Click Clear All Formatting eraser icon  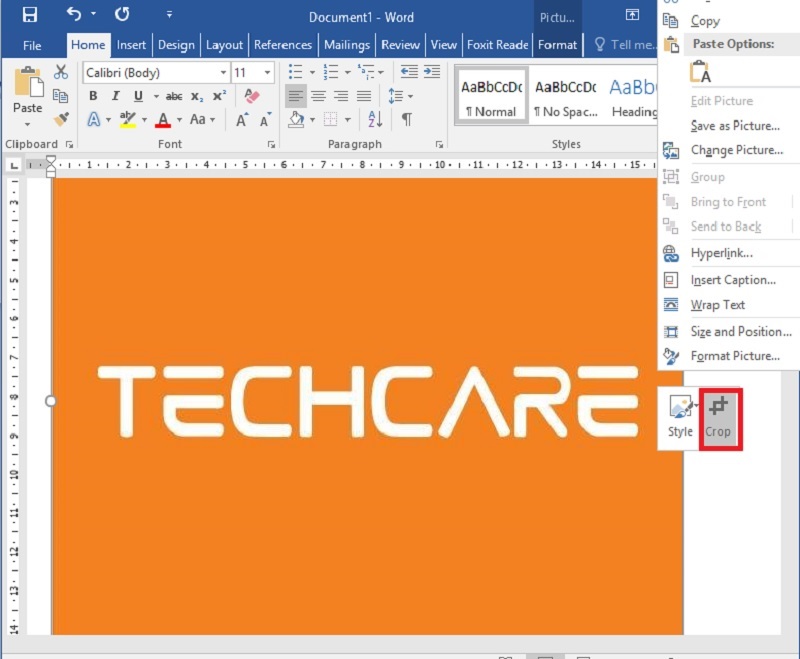click(x=251, y=96)
